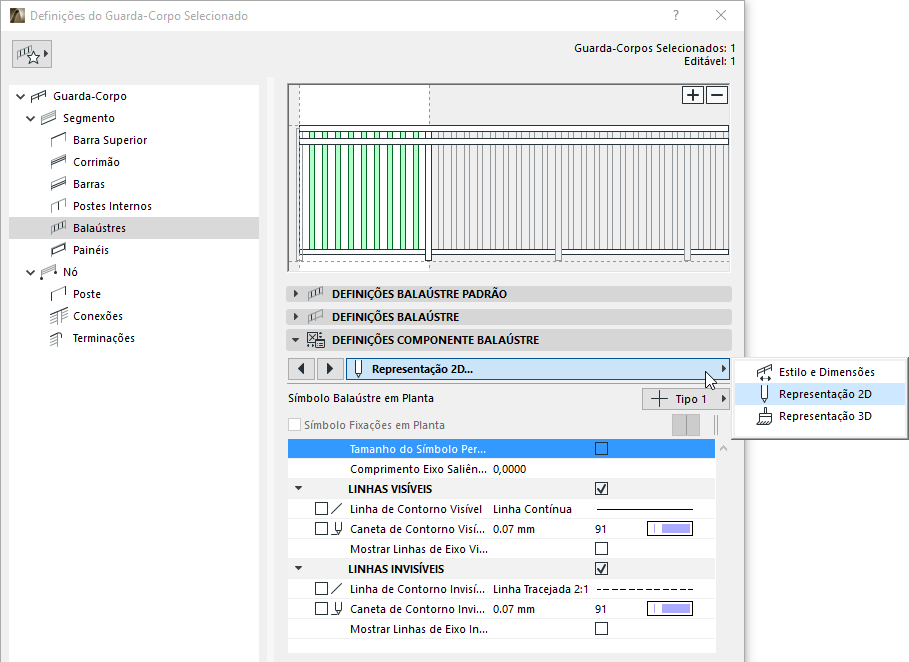
Task: Collapse the Guarda-Corpo tree node
Action: 21,96
